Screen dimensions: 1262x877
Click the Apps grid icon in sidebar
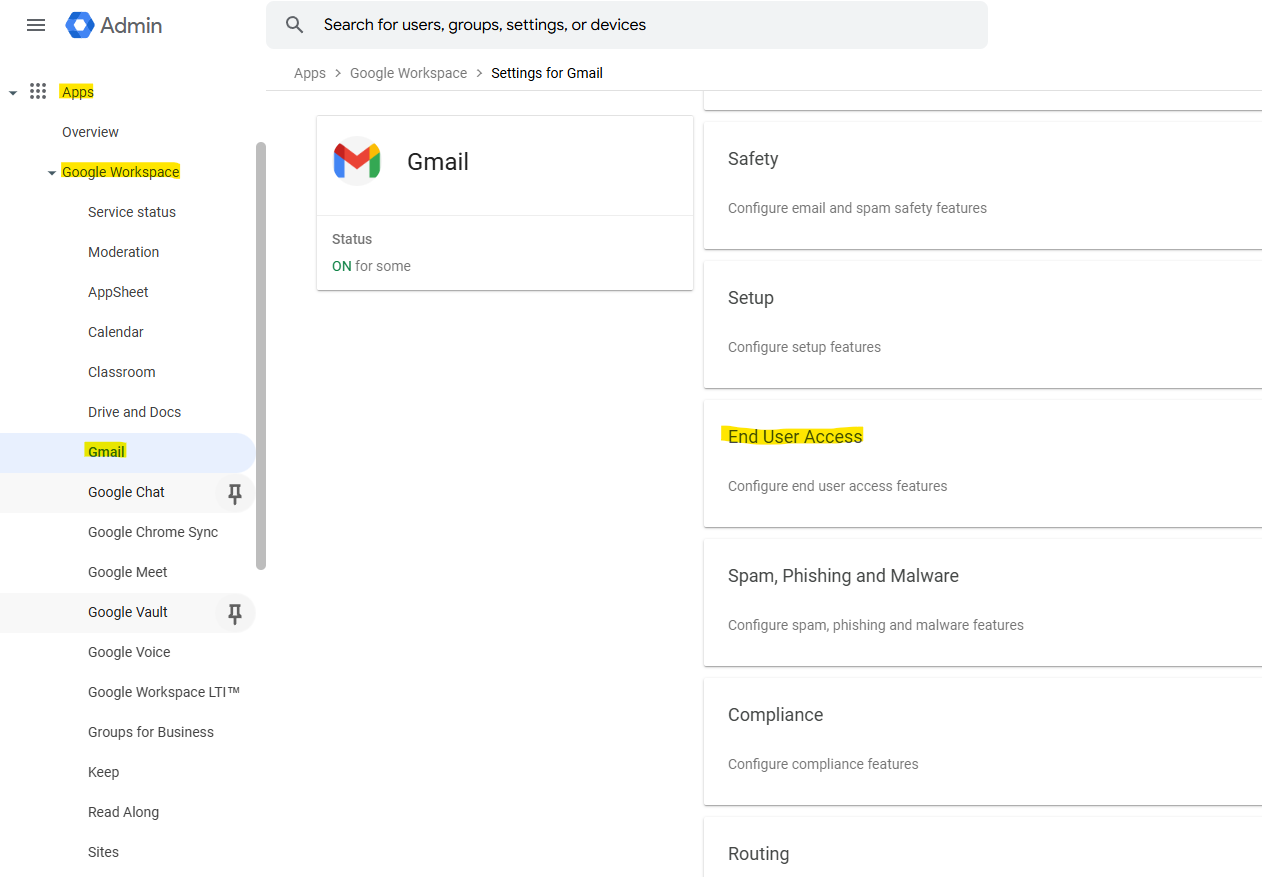click(38, 92)
